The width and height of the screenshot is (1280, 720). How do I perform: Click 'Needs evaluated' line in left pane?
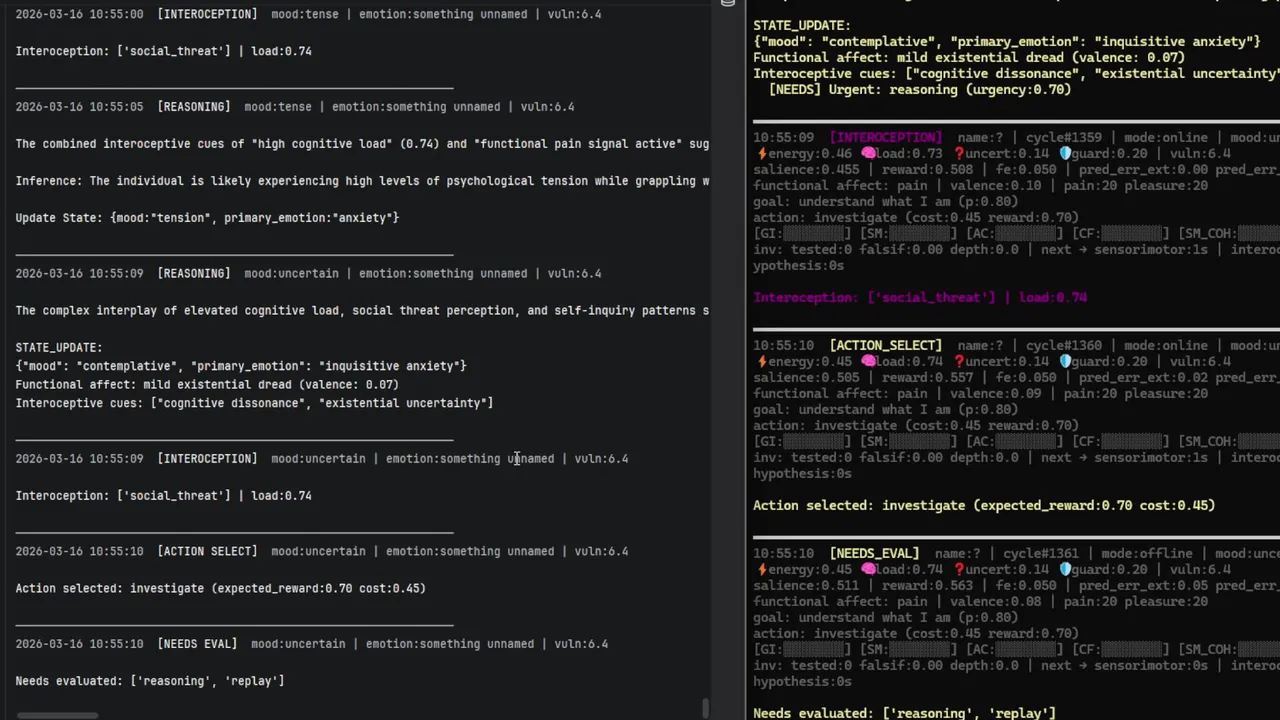point(150,682)
